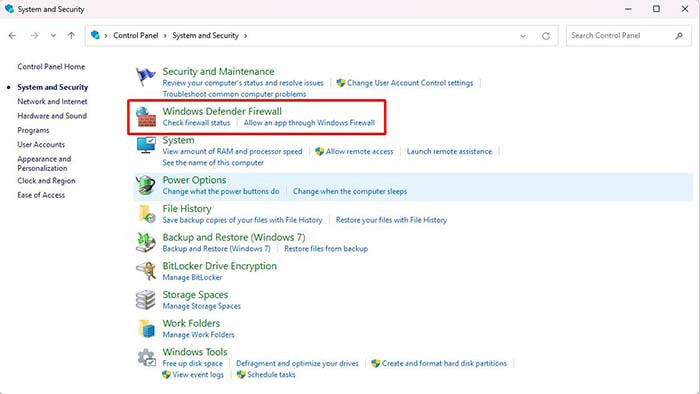The width and height of the screenshot is (700, 394).
Task: Click Manage Work Folders link
Action: click(x=198, y=335)
